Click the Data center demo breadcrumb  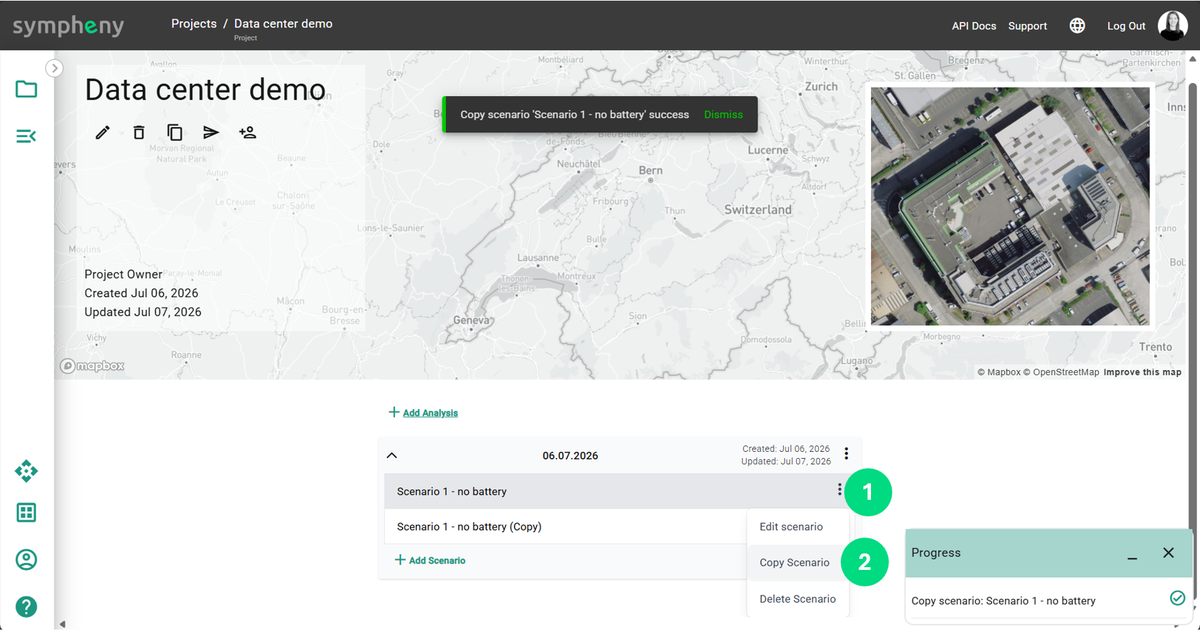pyautogui.click(x=283, y=23)
